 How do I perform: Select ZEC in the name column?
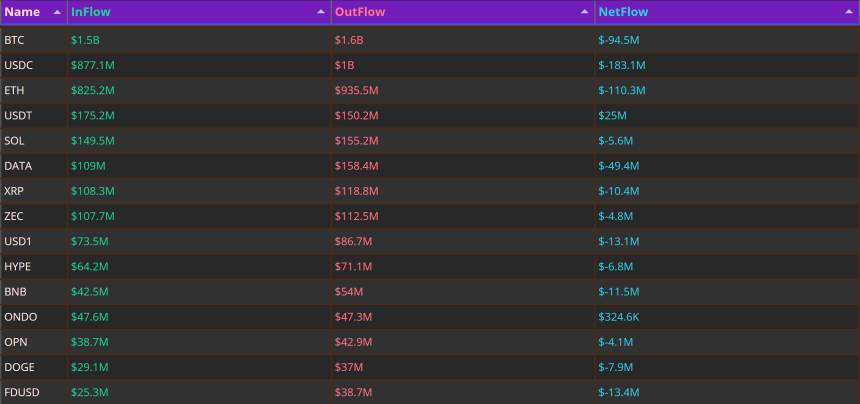pos(14,217)
